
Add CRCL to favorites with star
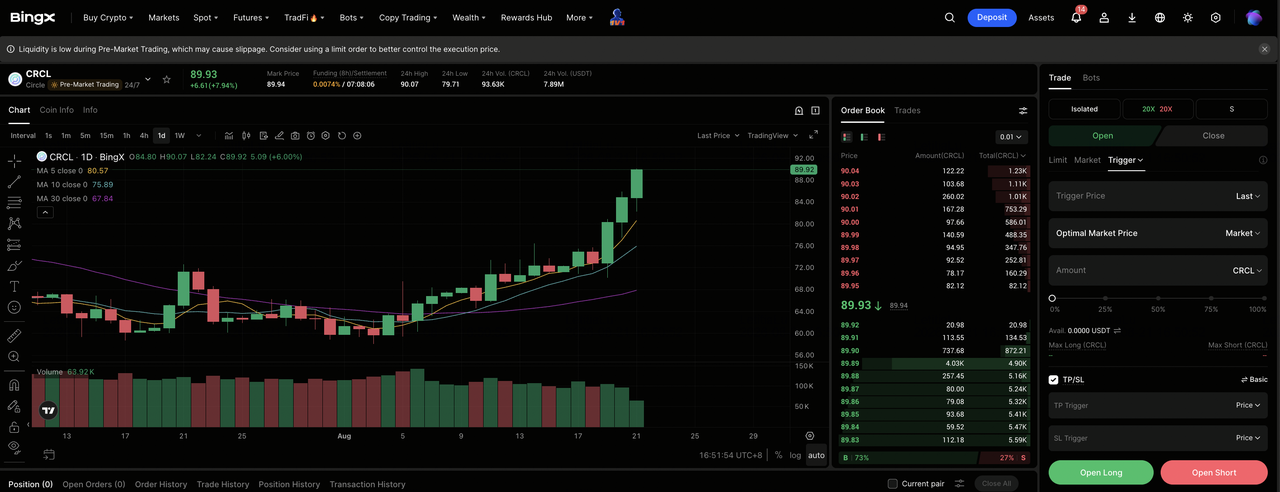pyautogui.click(x=167, y=79)
